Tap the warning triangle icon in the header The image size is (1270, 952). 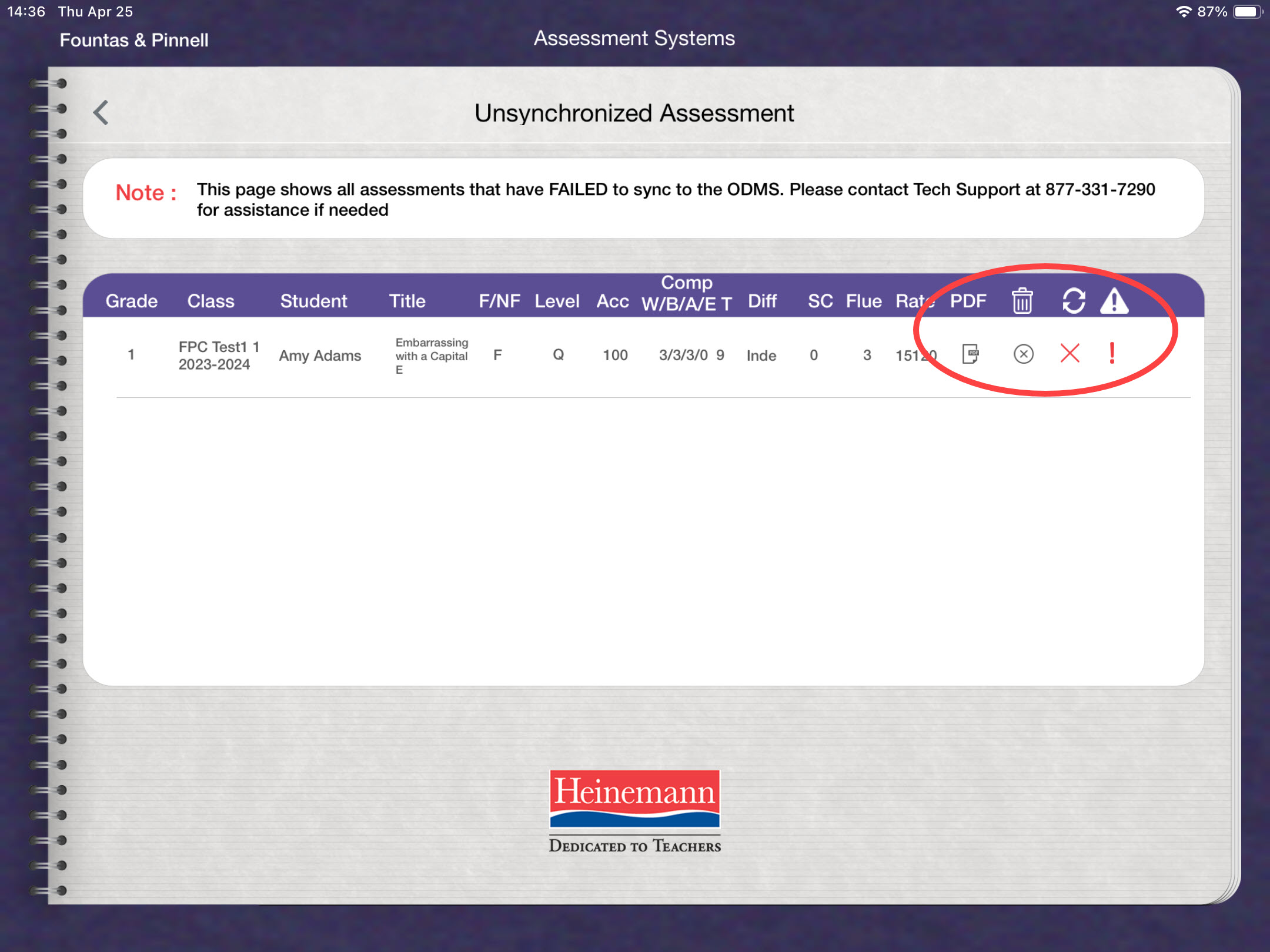click(1115, 301)
